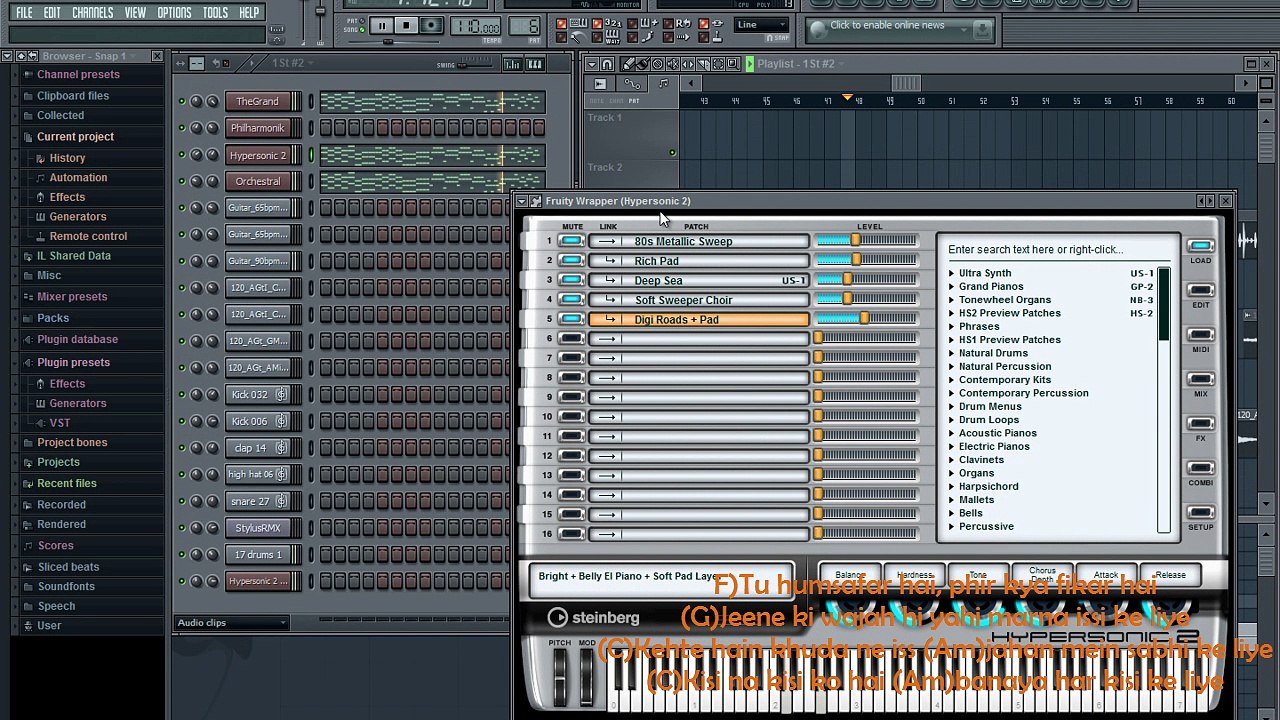Mute the Digi Roads + Pad slot

point(571,319)
